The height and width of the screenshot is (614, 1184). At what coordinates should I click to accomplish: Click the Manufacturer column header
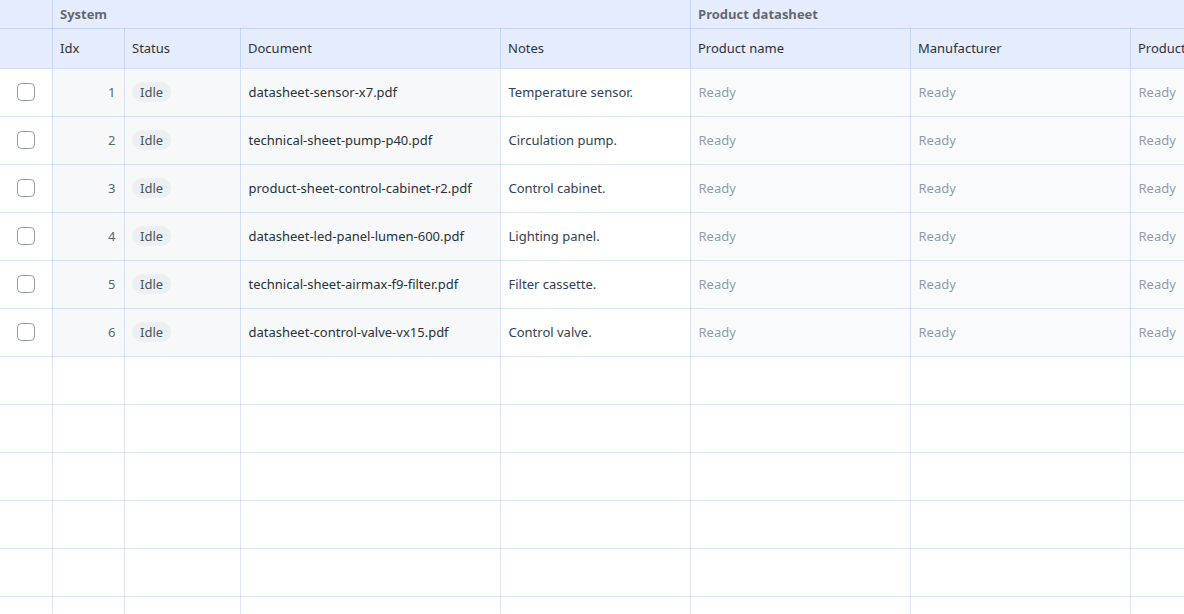pos(1020,48)
